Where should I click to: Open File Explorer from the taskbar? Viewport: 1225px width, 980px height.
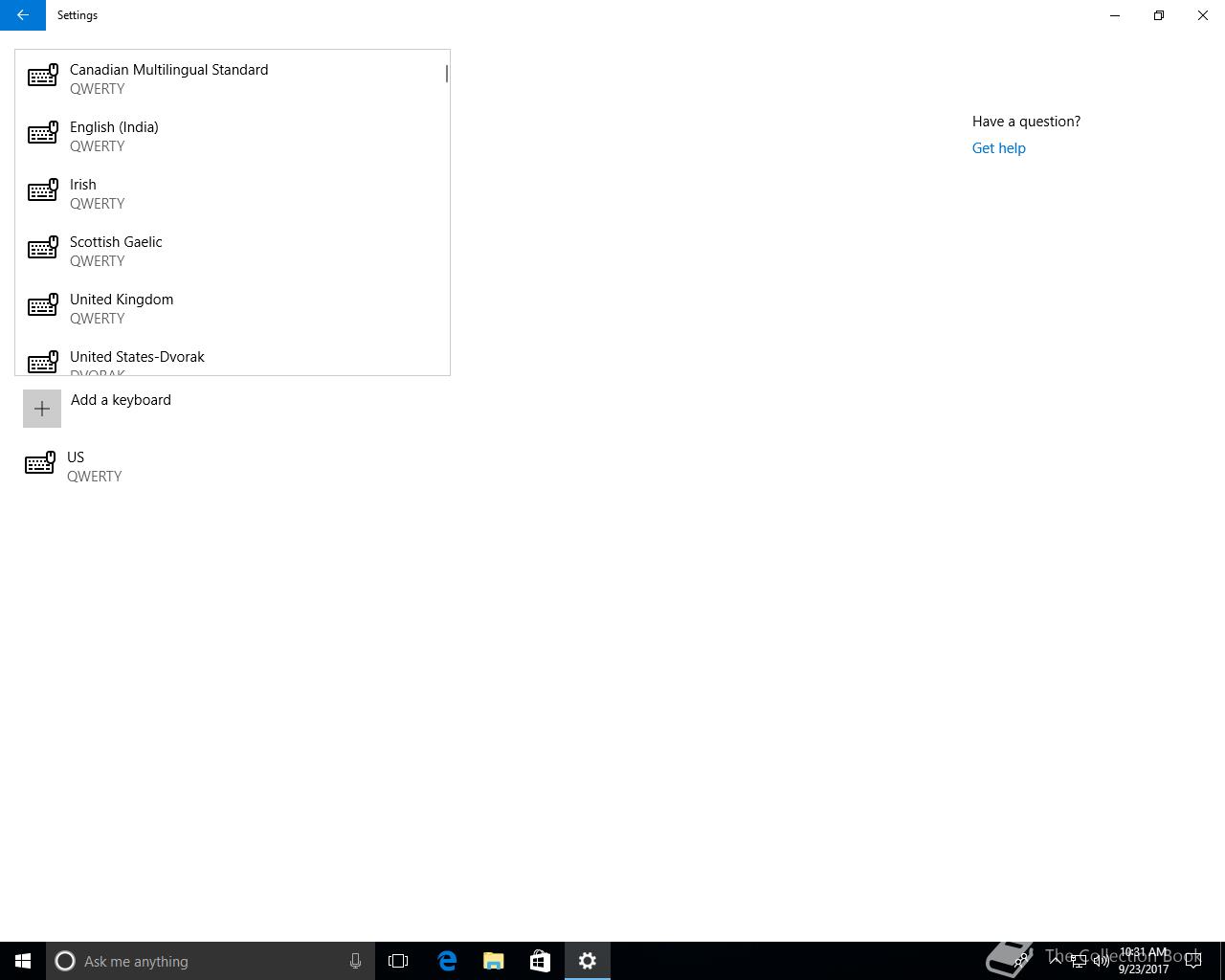click(x=493, y=961)
